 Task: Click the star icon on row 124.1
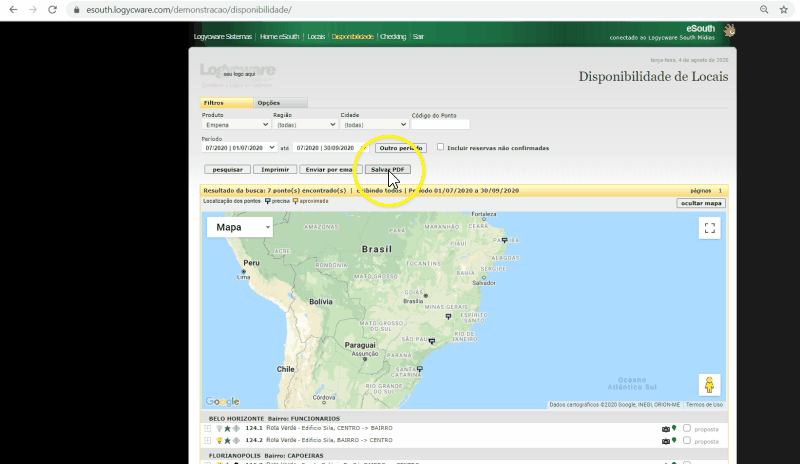coord(227,429)
